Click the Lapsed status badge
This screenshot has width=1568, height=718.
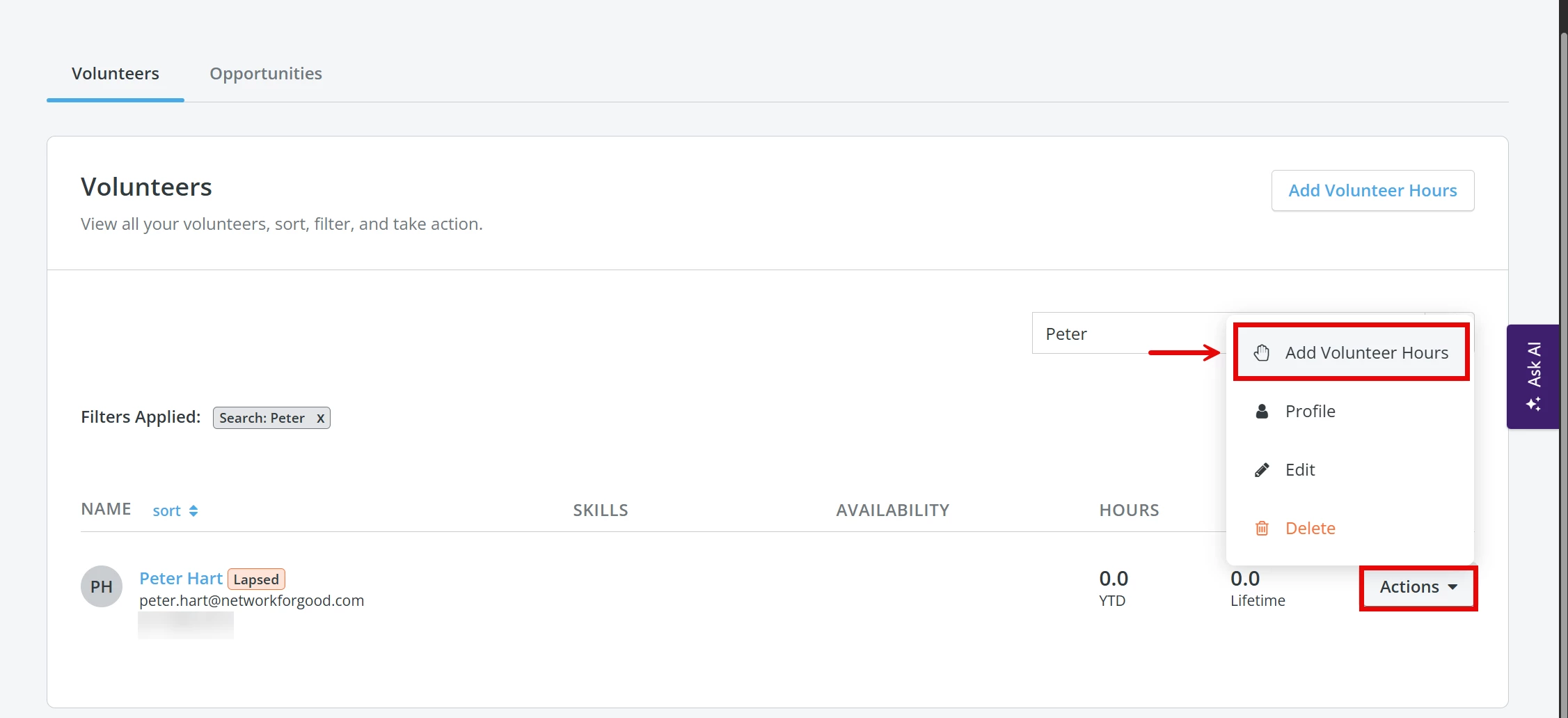[x=255, y=579]
